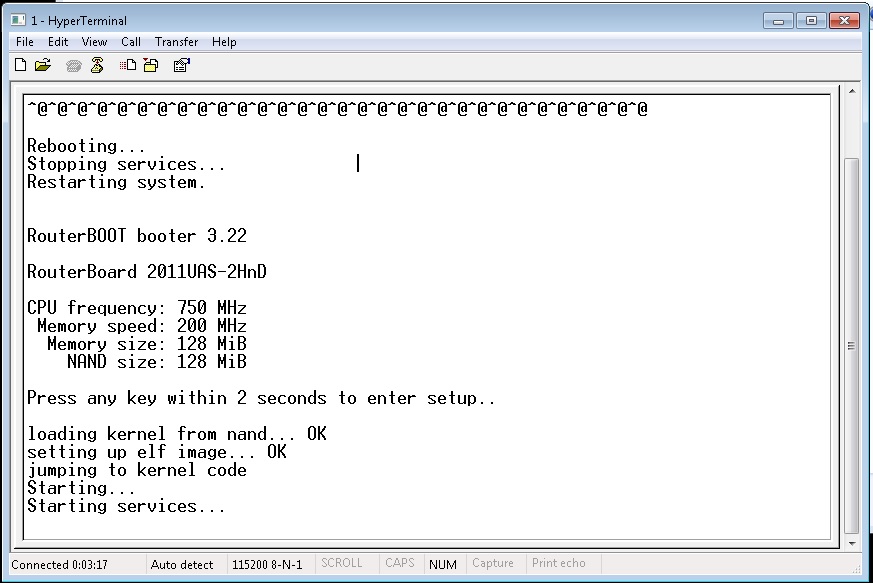Viewport: 873px width, 583px height.
Task: Open the File menu
Action: 23,42
